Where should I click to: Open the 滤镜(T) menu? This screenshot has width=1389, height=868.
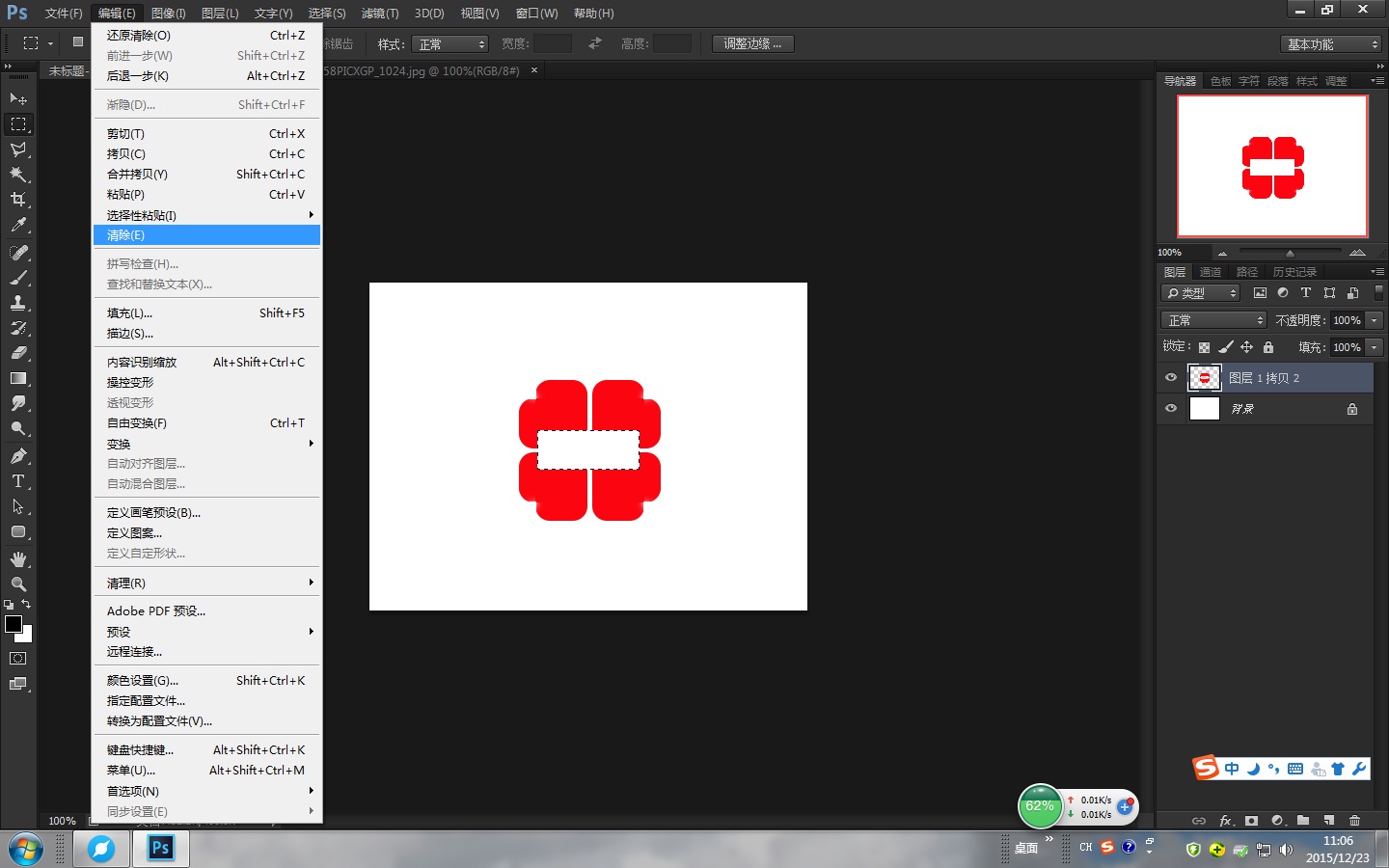pyautogui.click(x=380, y=14)
